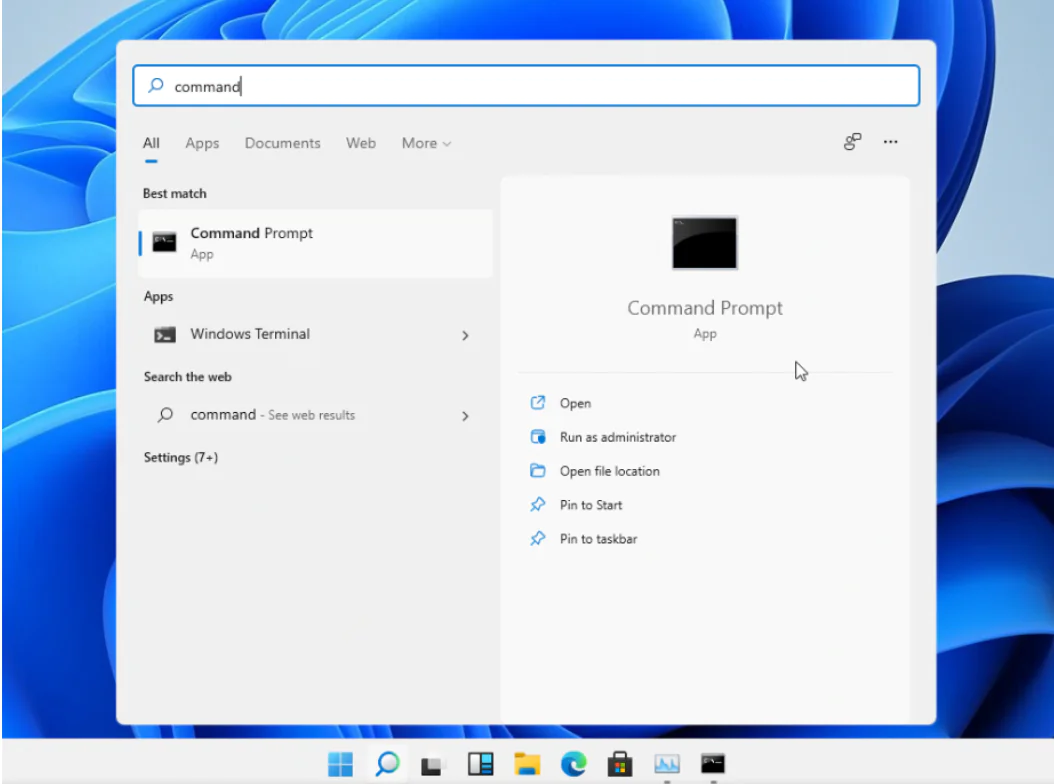Select the Documents filter tab
1054x784 pixels.
[282, 143]
